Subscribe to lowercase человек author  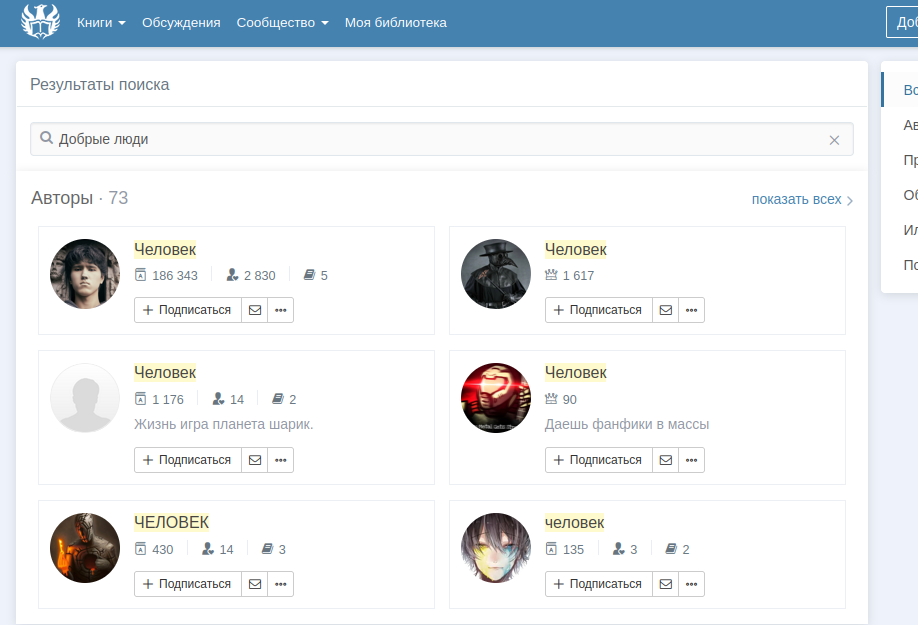(x=599, y=584)
